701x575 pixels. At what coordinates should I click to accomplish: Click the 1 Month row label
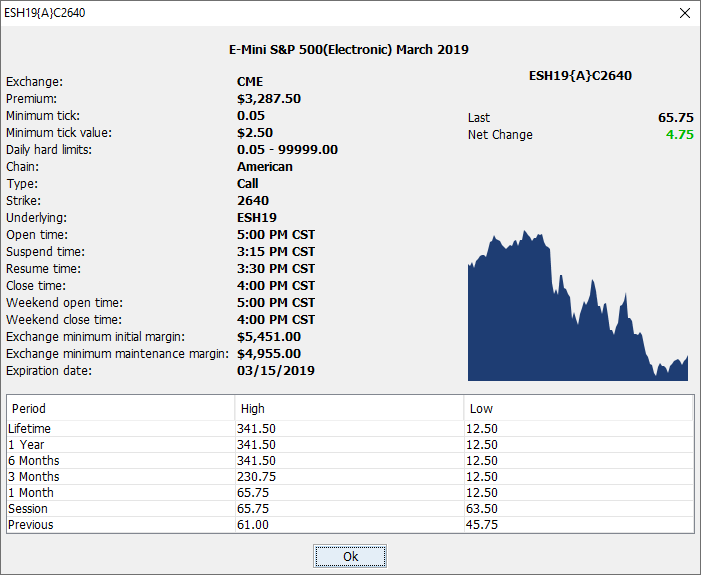point(31,493)
